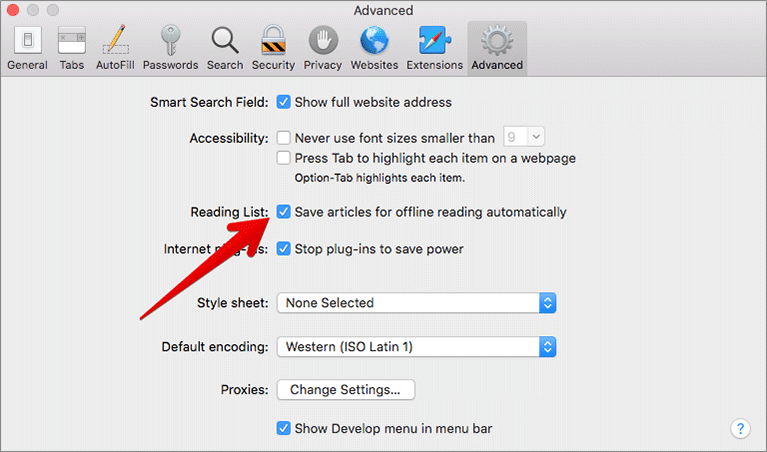The image size is (767, 452).
Task: Switch to the Tabs preferences icon
Action: point(72,48)
